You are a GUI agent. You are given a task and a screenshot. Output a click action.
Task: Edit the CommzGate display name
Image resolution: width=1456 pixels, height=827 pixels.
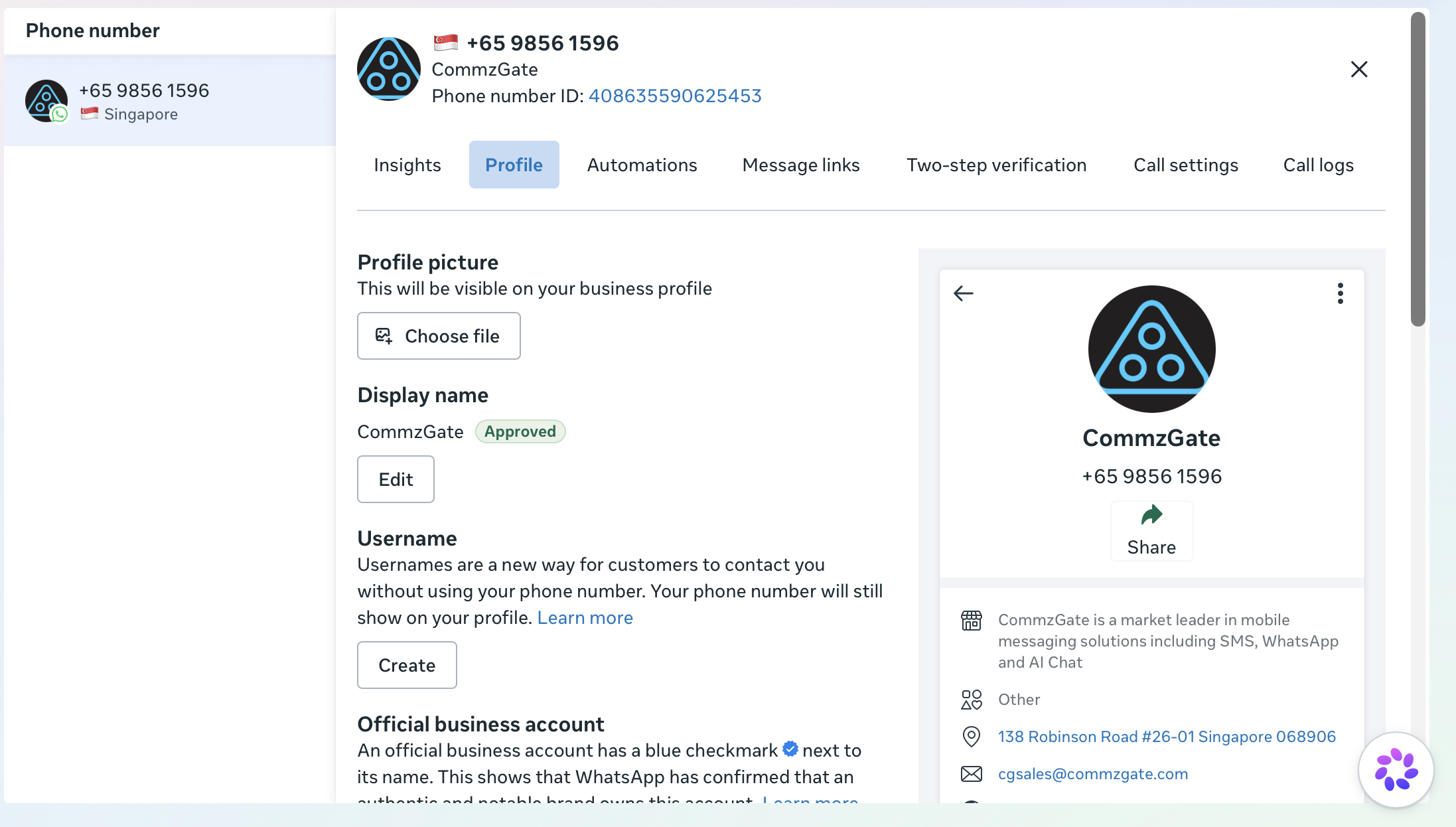pyautogui.click(x=396, y=479)
